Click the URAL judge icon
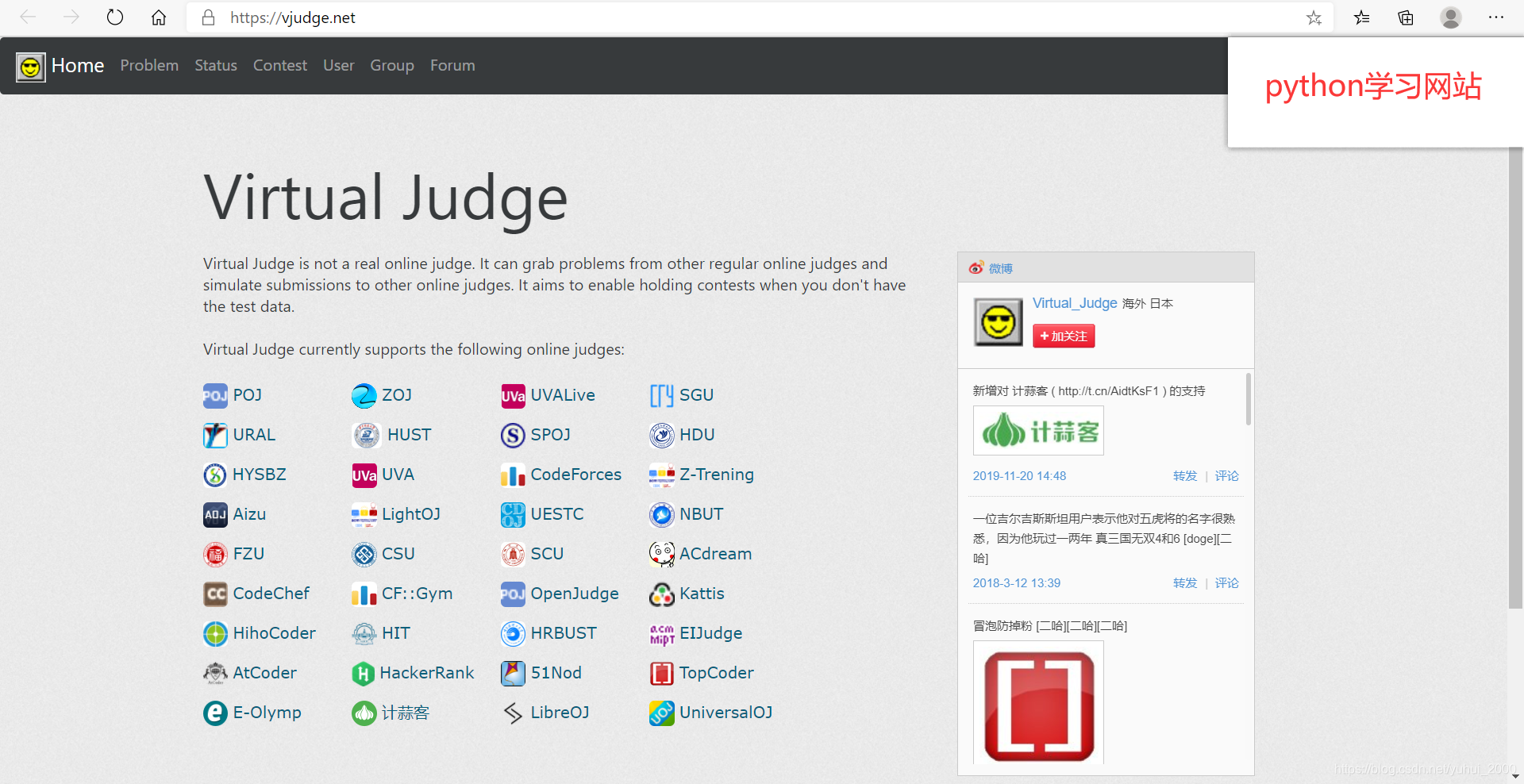The height and width of the screenshot is (784, 1524). (215, 435)
